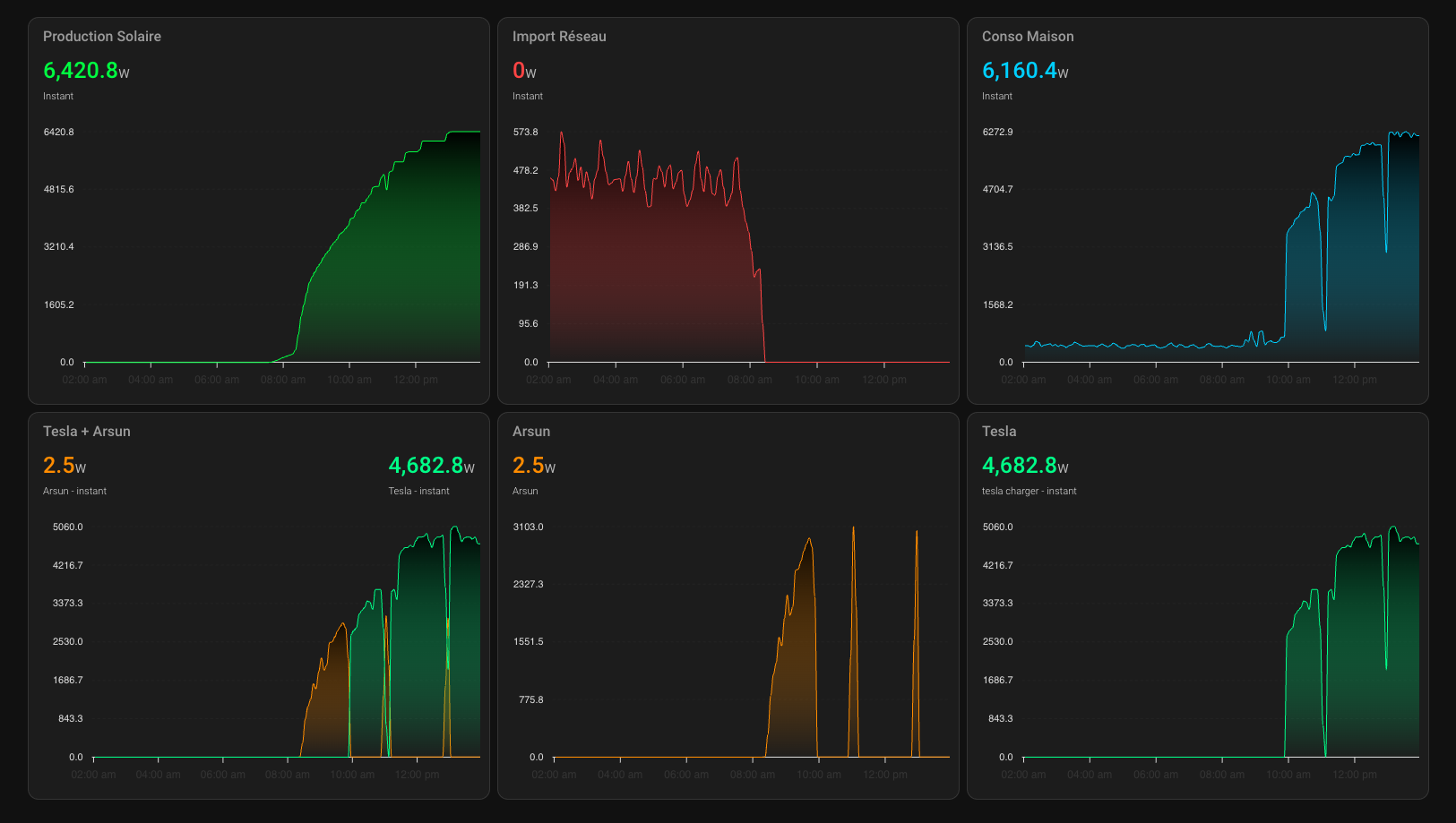Click the 12:00 pm marker on Arsun graph
This screenshot has height=823, width=1456.
point(885,775)
